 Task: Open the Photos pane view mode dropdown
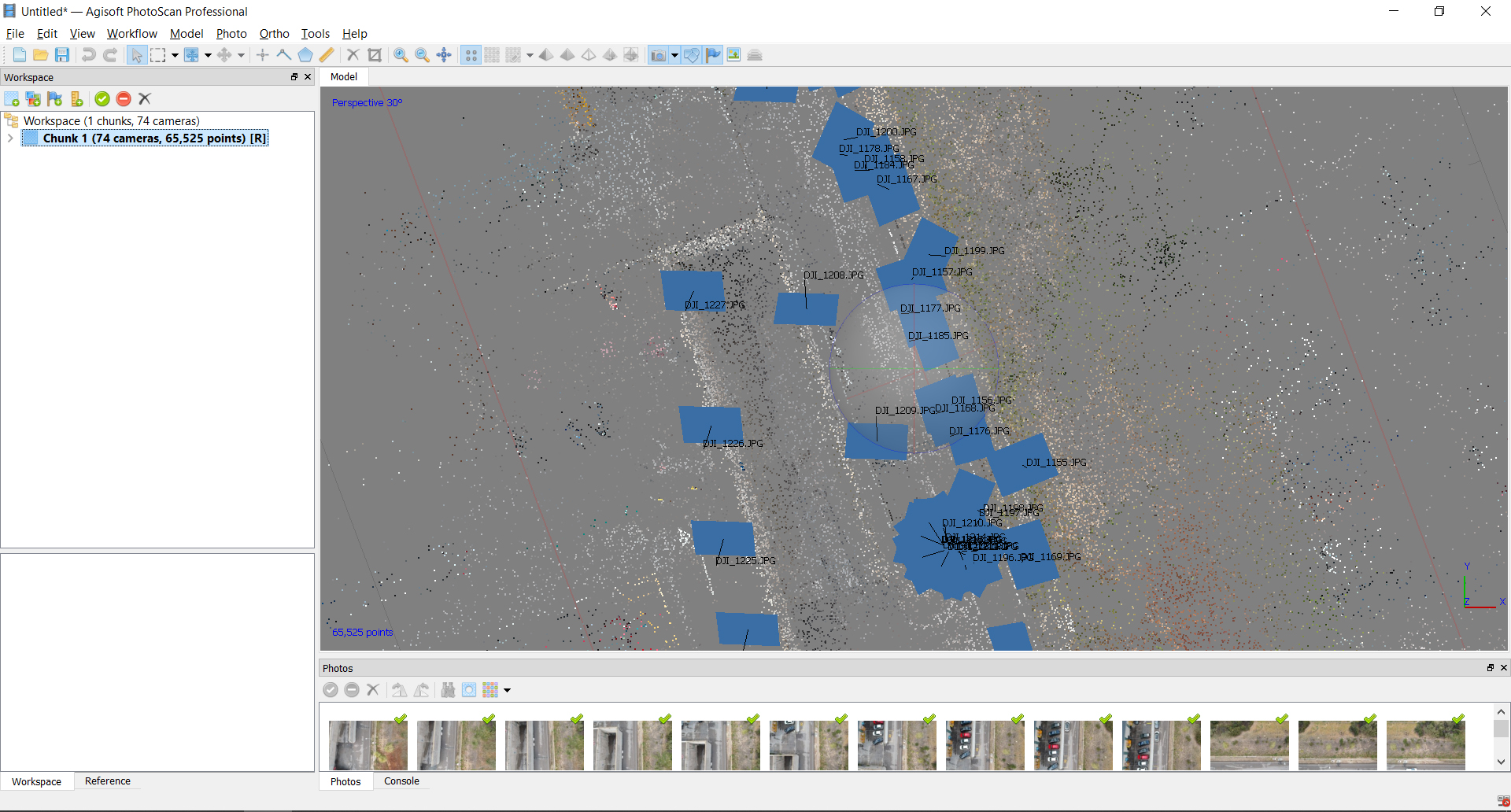click(x=508, y=691)
